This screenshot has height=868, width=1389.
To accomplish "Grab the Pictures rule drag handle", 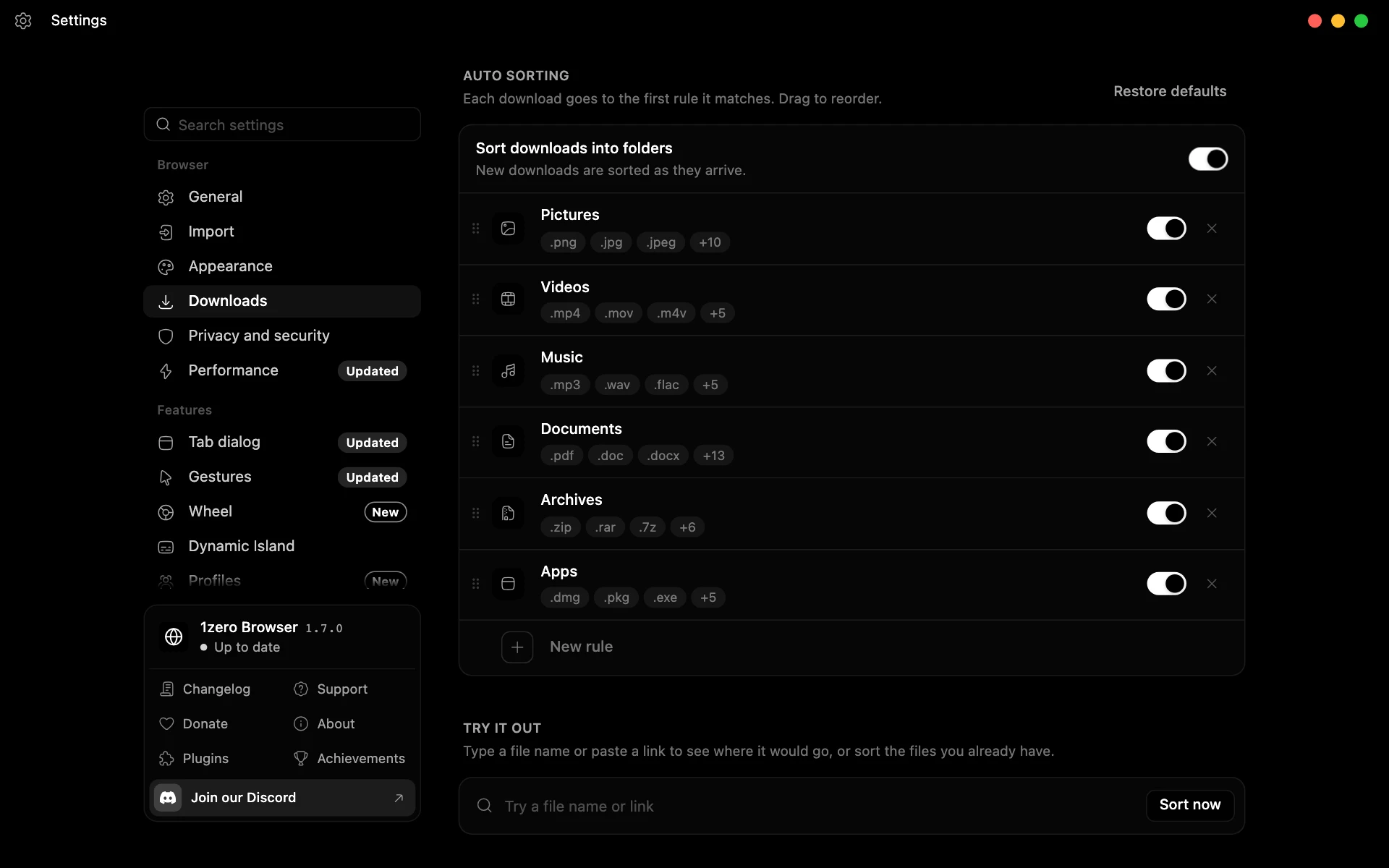I will (x=475, y=229).
